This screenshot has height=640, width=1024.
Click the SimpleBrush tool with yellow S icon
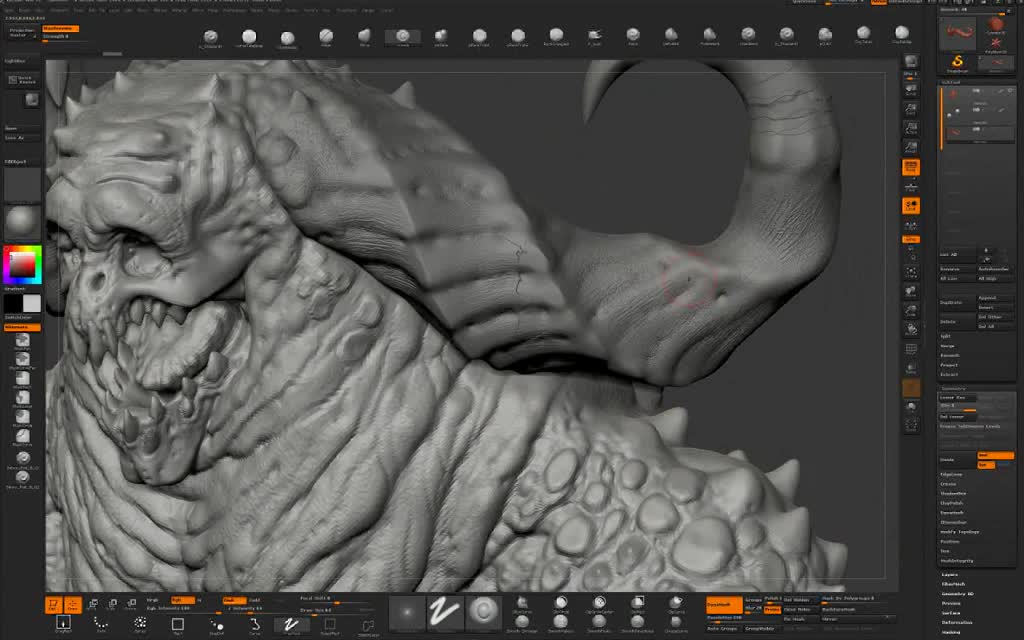tap(957, 63)
